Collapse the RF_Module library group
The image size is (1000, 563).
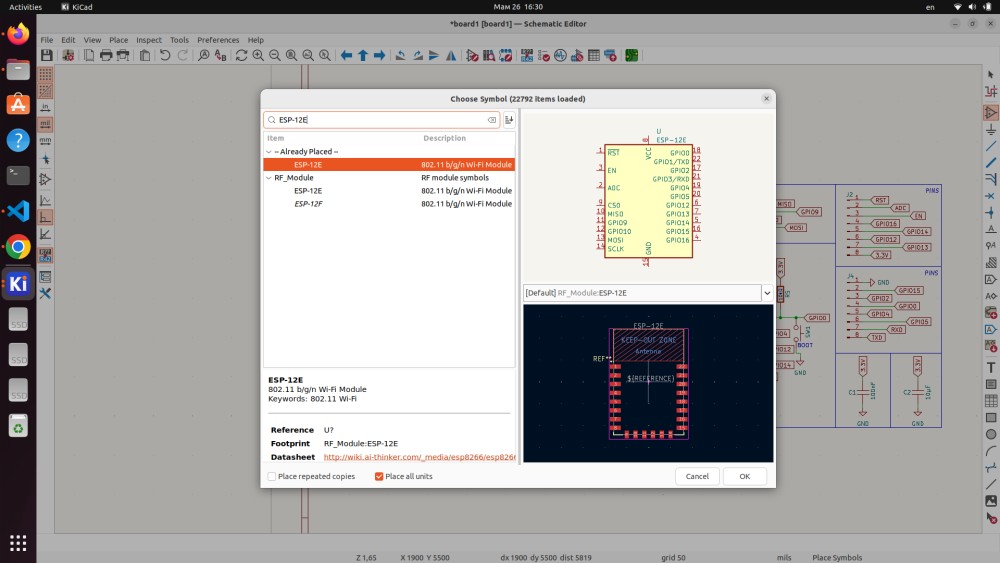pos(268,178)
